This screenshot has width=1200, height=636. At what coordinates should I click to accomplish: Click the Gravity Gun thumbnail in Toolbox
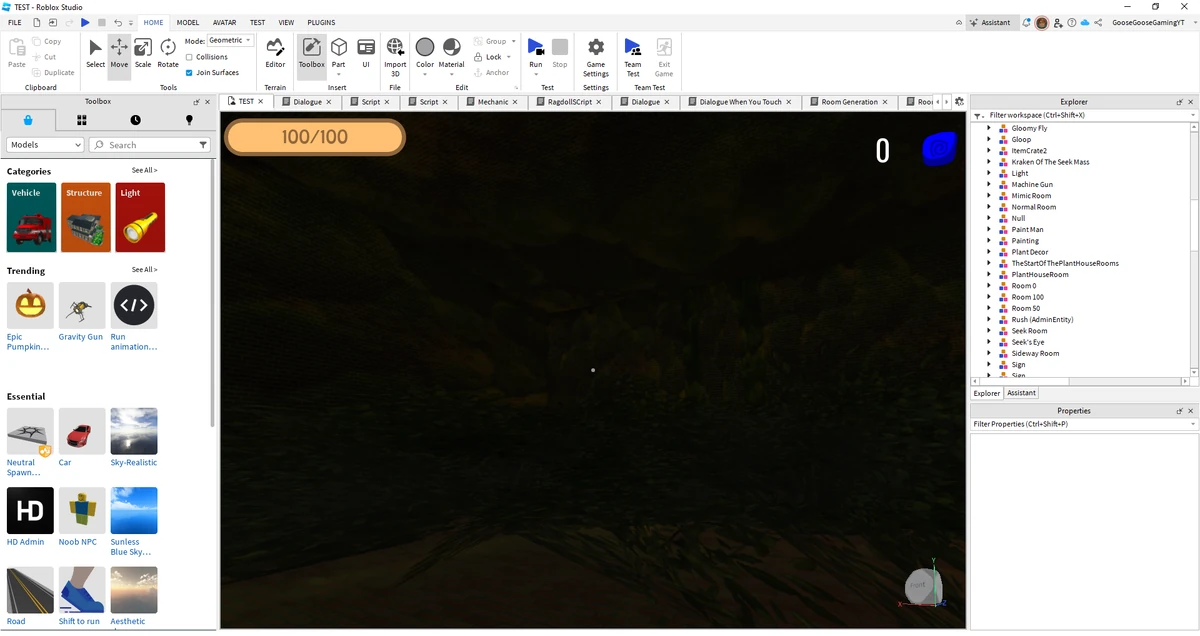point(81,305)
